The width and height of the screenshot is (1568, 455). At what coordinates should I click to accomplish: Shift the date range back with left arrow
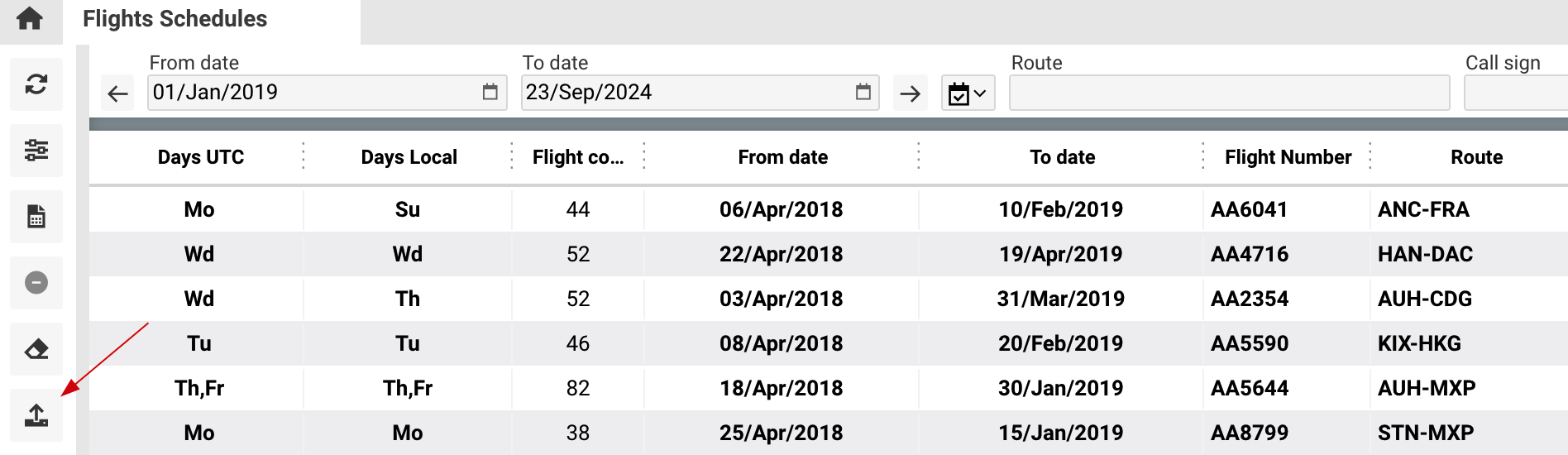[118, 93]
